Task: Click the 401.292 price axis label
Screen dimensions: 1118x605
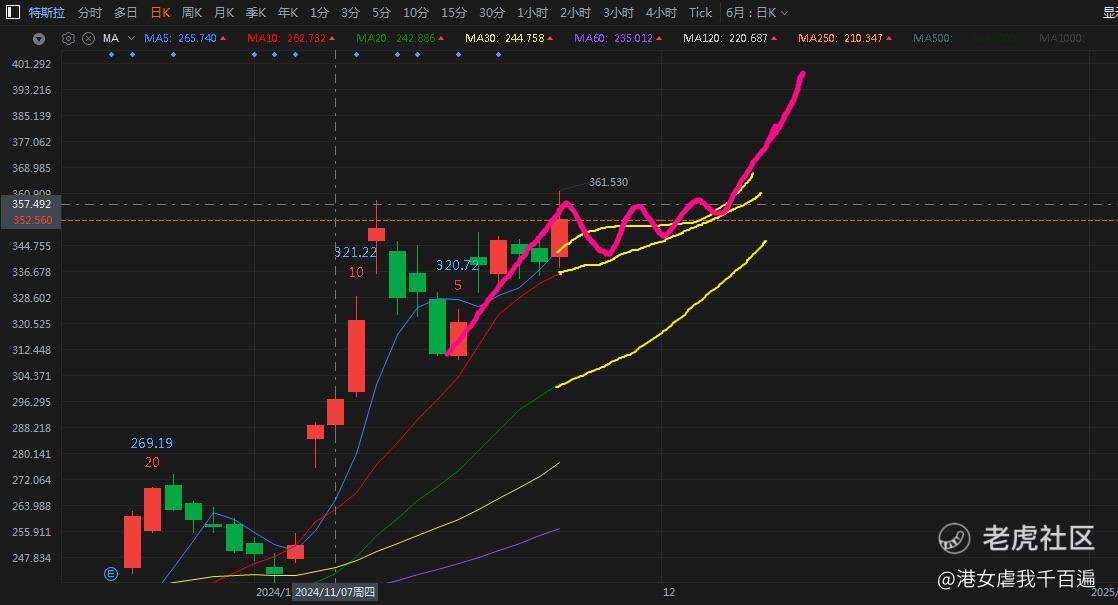Action: pos(31,64)
